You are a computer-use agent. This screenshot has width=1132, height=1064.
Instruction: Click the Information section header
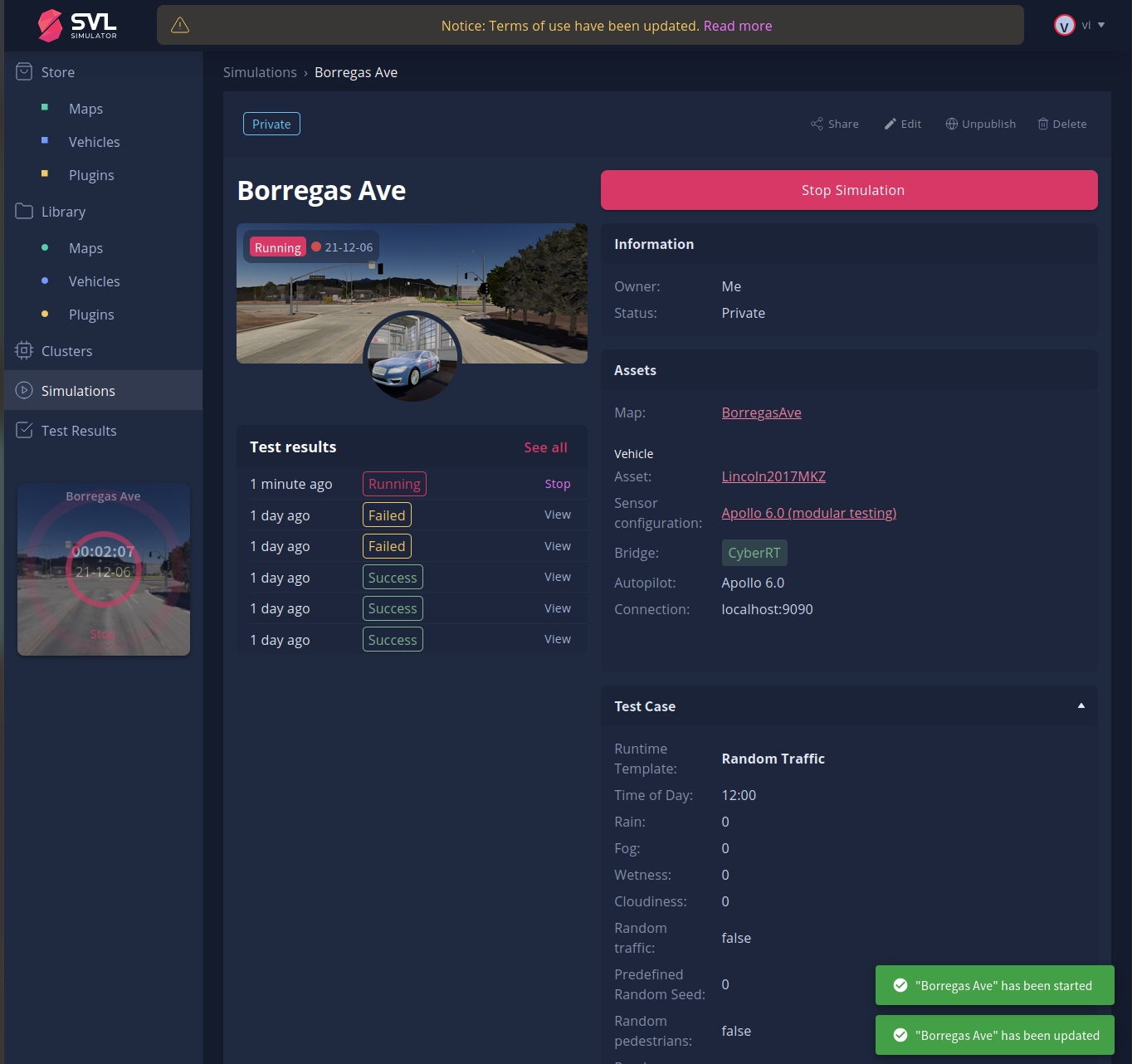849,244
